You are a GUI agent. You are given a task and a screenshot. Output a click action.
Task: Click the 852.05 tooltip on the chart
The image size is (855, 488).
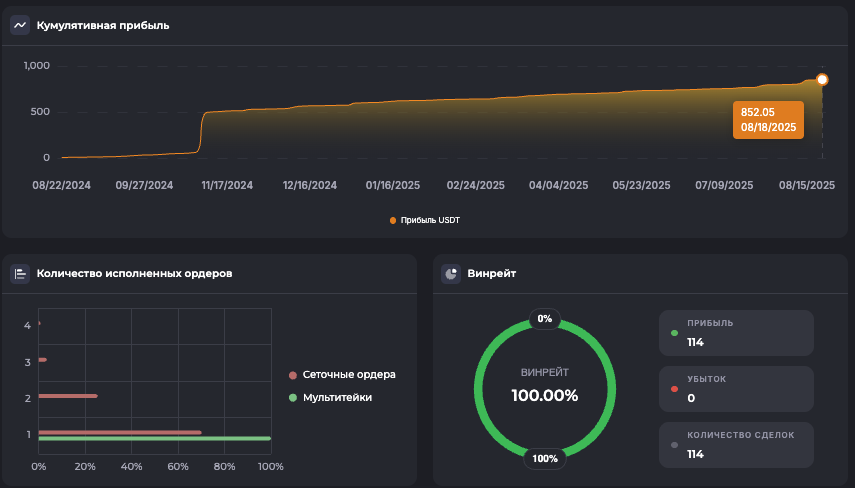pyautogui.click(x=768, y=120)
